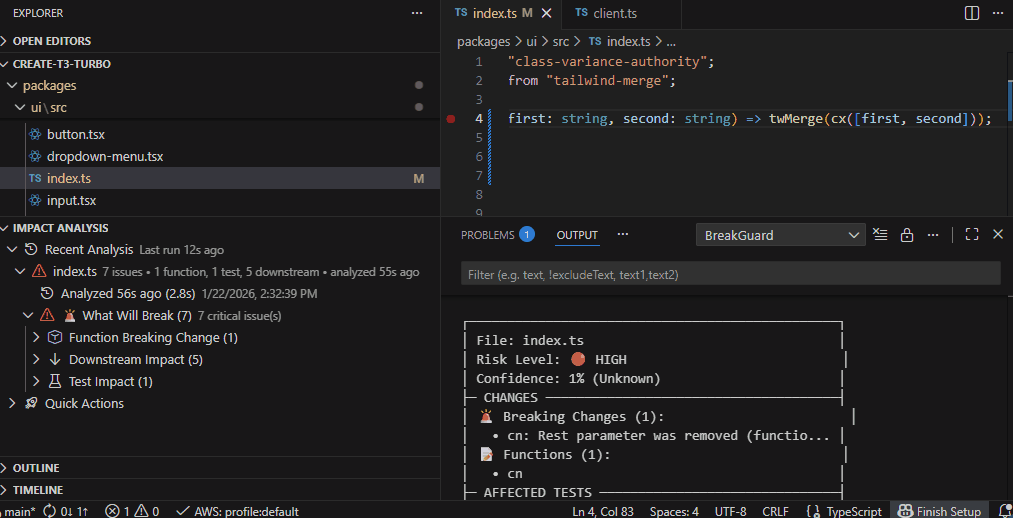Collapse the ui\src folder
The height and width of the screenshot is (518, 1013).
tap(20, 107)
